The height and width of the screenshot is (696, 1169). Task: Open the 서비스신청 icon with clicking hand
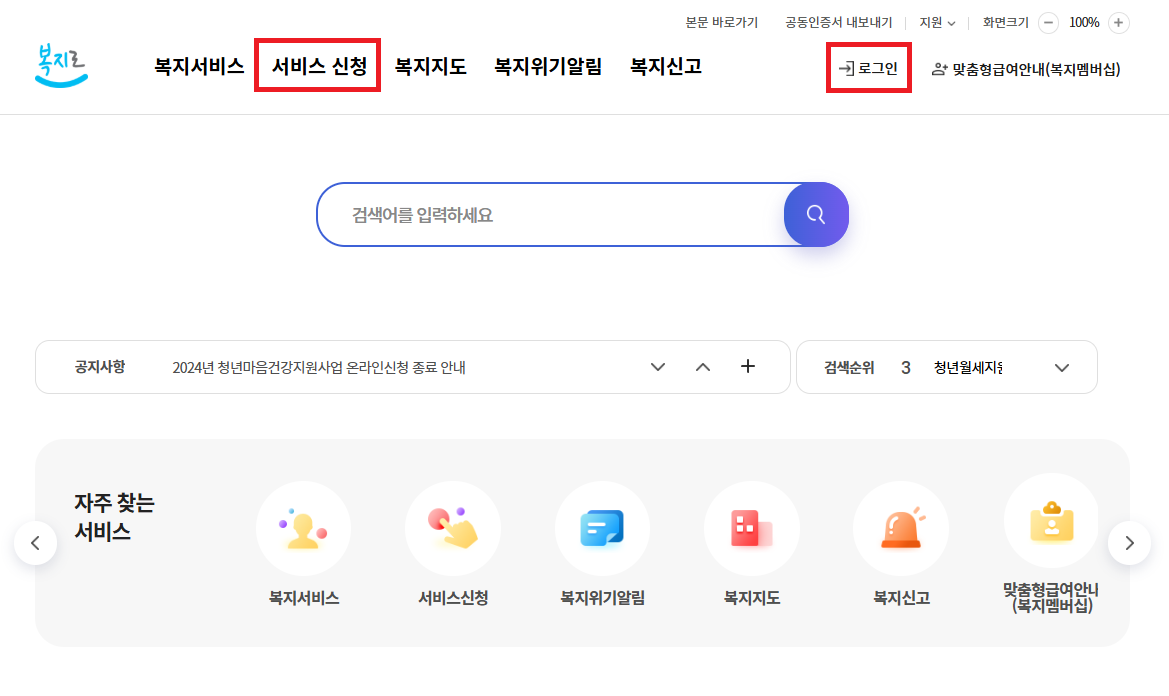pyautogui.click(x=453, y=528)
